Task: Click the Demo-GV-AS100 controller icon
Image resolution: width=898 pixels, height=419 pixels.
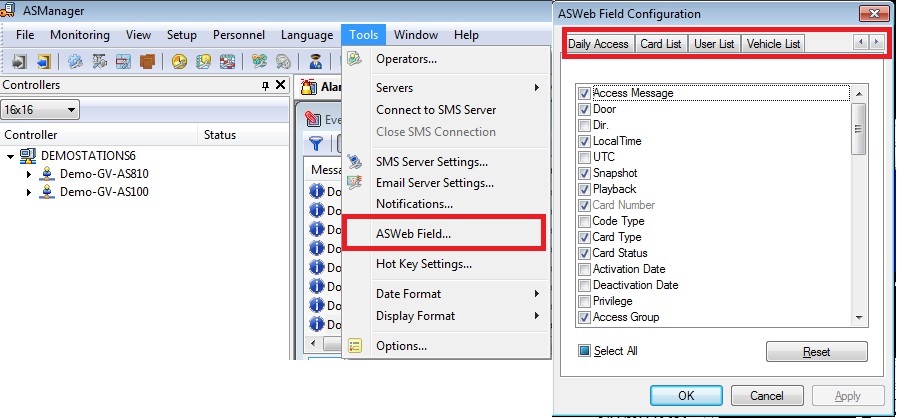Action: click(x=47, y=192)
